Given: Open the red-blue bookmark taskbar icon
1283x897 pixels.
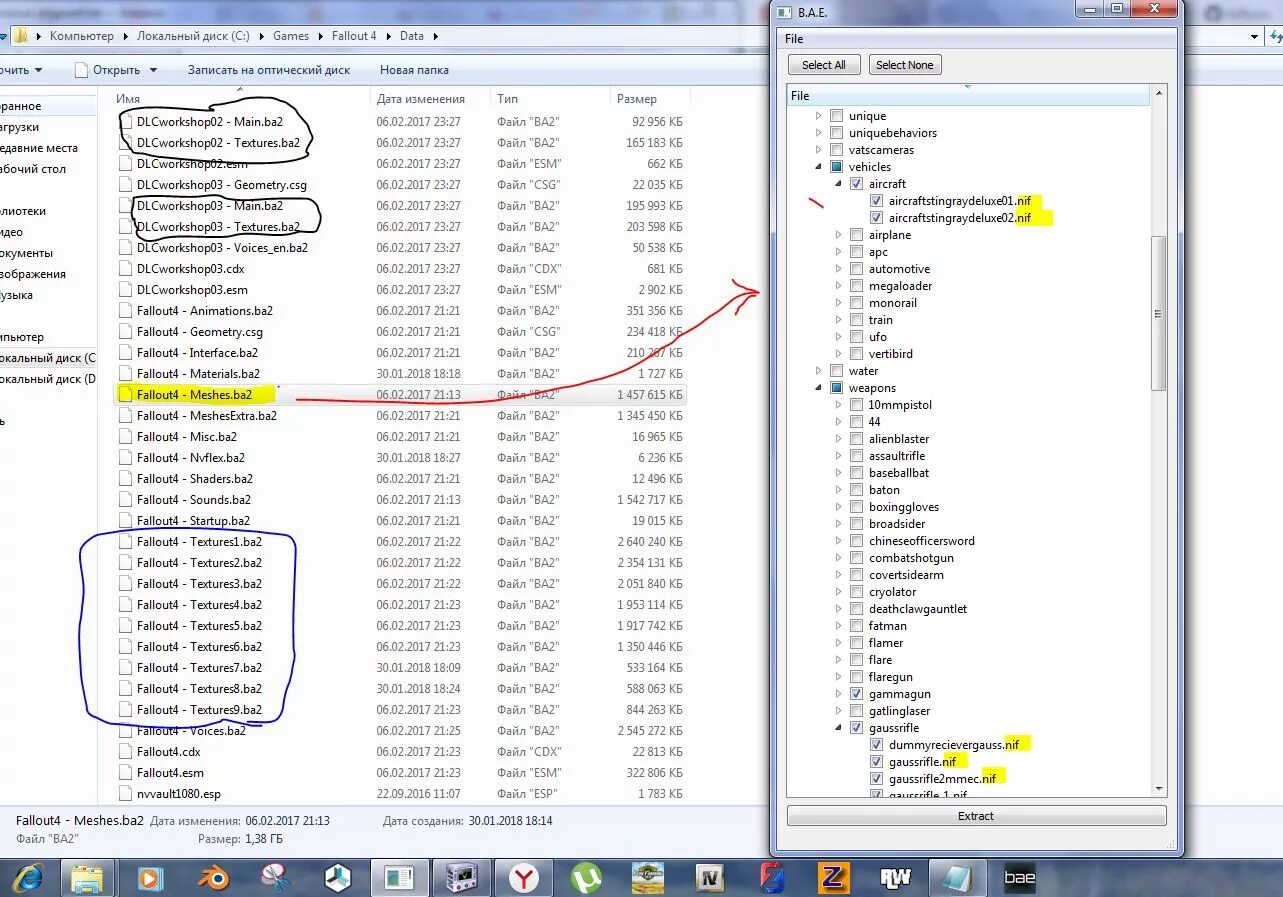Looking at the screenshot, I should click(x=771, y=878).
